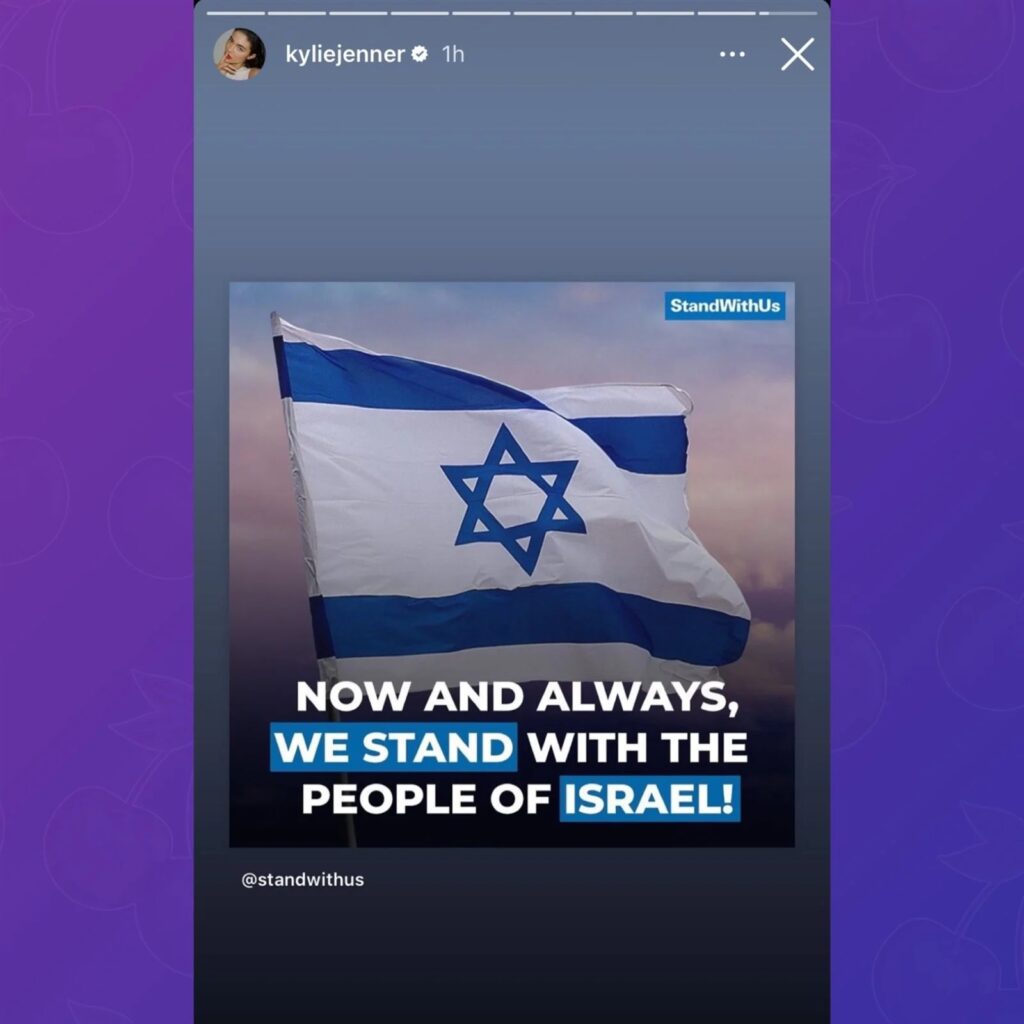Image resolution: width=1024 pixels, height=1024 pixels.
Task: Click the highlighted ISRAEL! text
Action: pyautogui.click(x=650, y=799)
